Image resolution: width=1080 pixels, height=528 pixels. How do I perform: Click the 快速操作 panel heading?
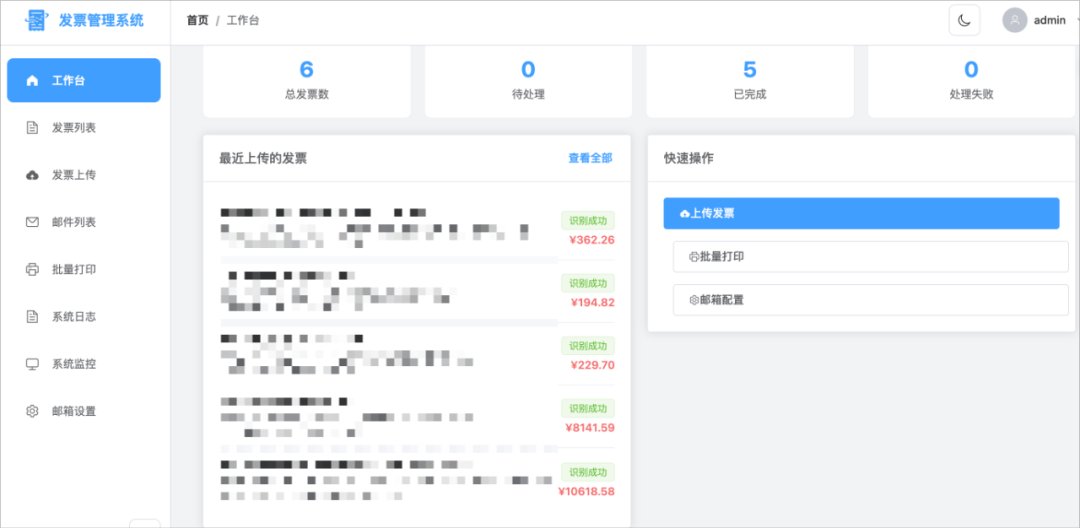point(689,158)
